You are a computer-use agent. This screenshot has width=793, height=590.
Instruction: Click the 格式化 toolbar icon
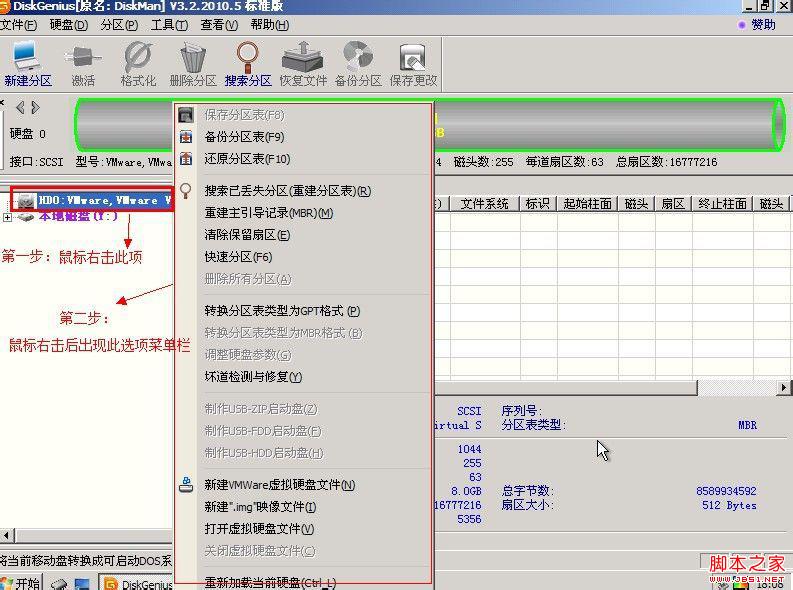(x=138, y=57)
